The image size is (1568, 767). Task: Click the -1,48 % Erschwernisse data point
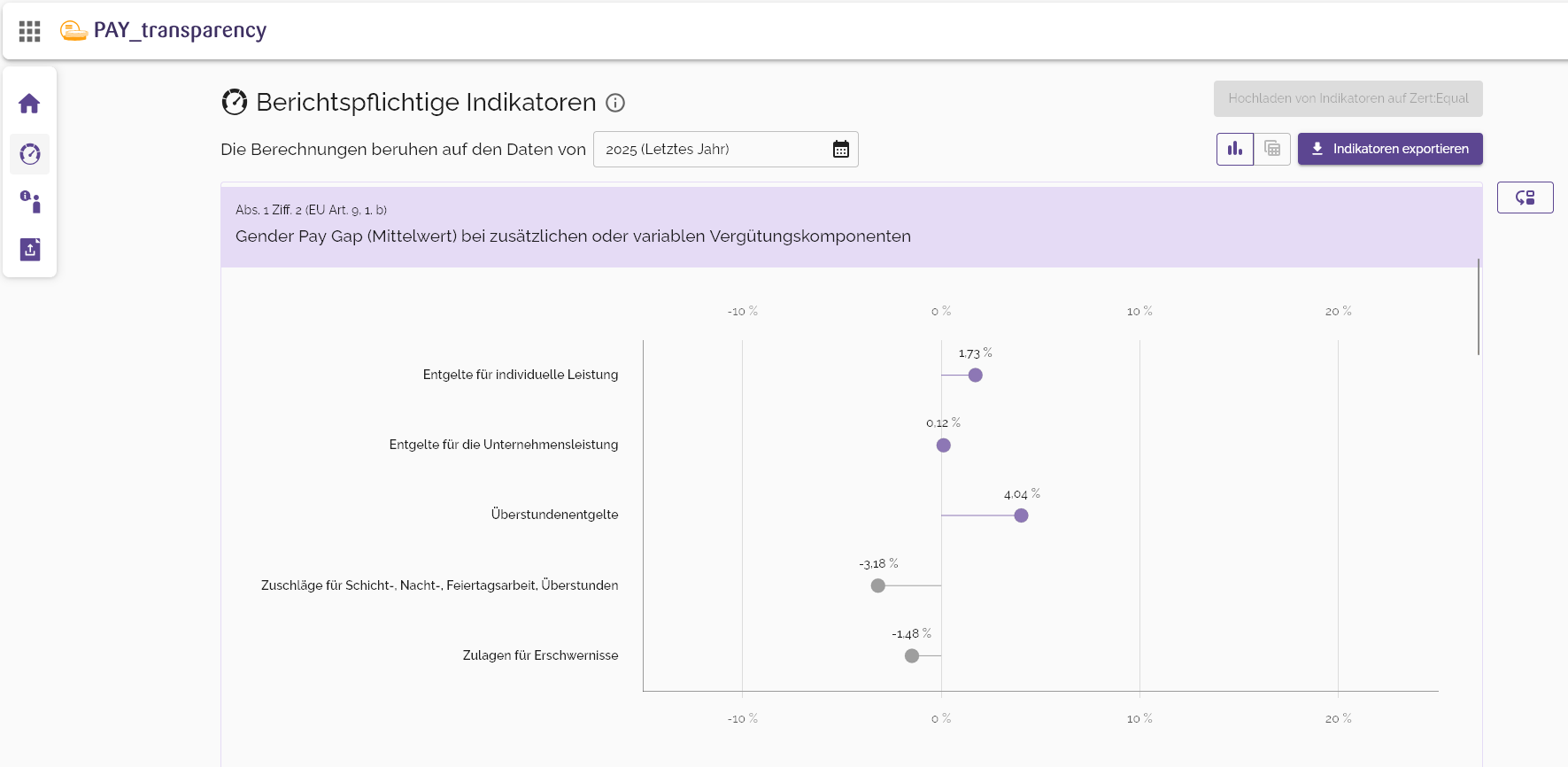pos(912,655)
